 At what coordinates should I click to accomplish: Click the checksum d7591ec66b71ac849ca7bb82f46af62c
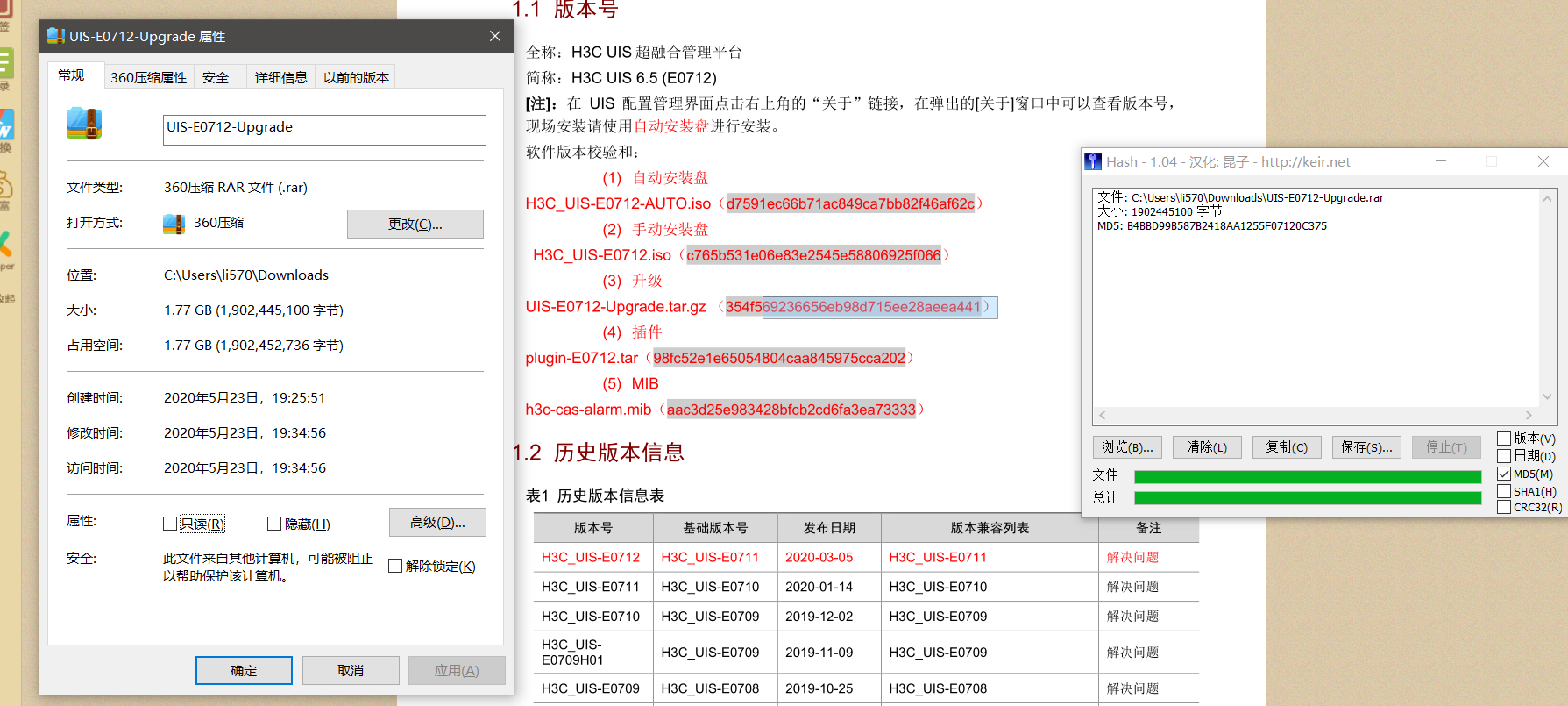tap(850, 203)
